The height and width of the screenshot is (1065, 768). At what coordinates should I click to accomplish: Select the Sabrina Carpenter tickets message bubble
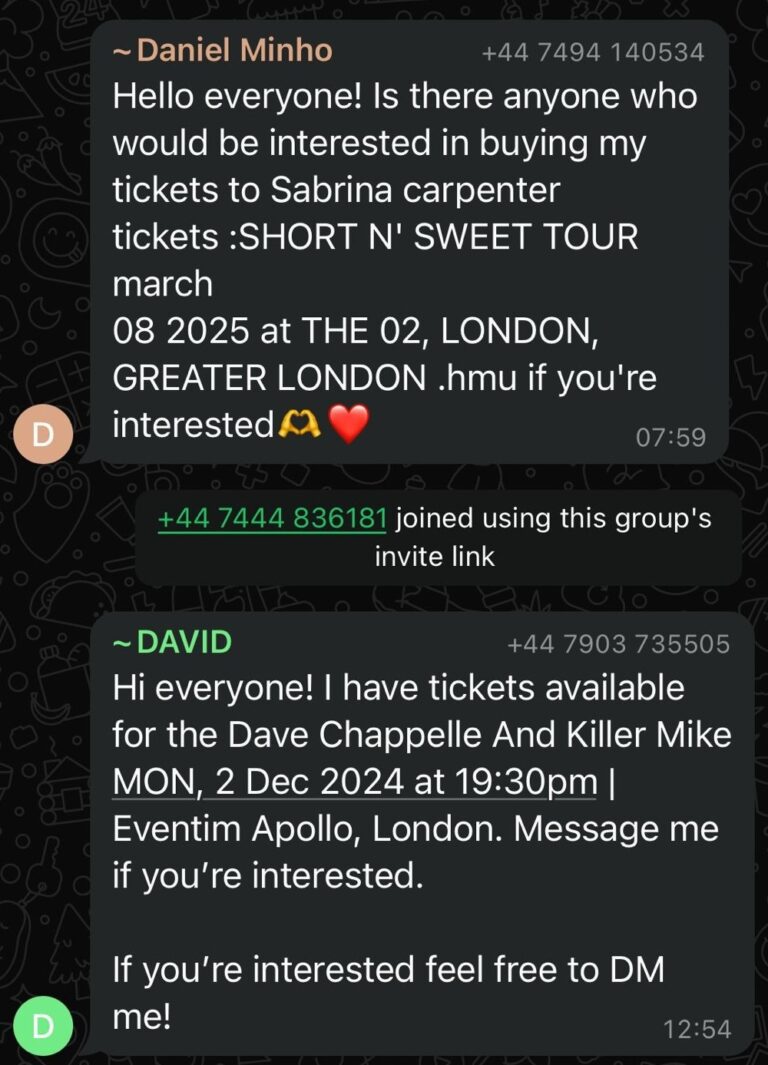(x=409, y=242)
